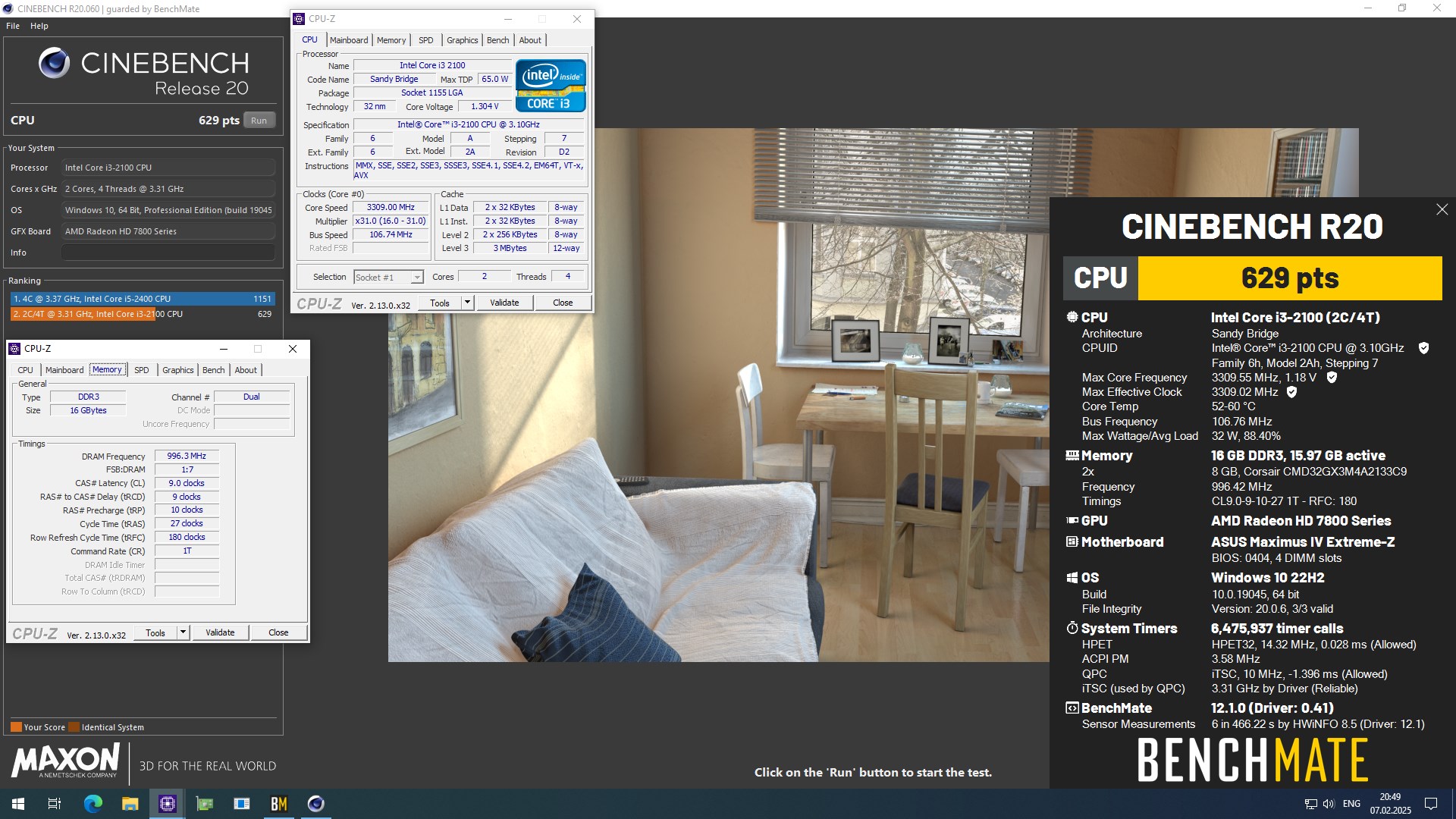Click Validate in lower CPU-Z window
The width and height of the screenshot is (1456, 819).
click(220, 632)
